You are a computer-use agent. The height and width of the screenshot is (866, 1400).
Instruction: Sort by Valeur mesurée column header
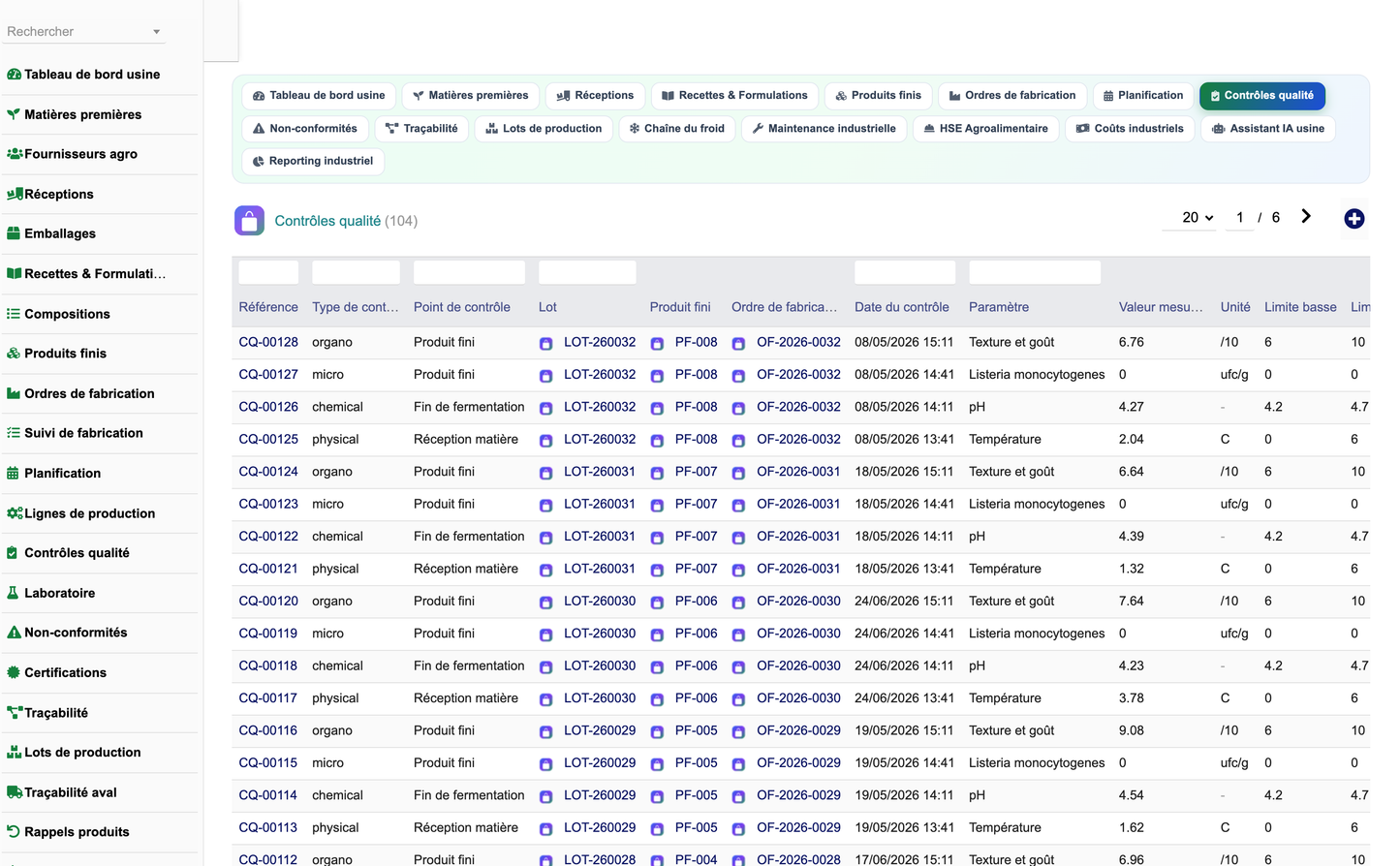1161,307
